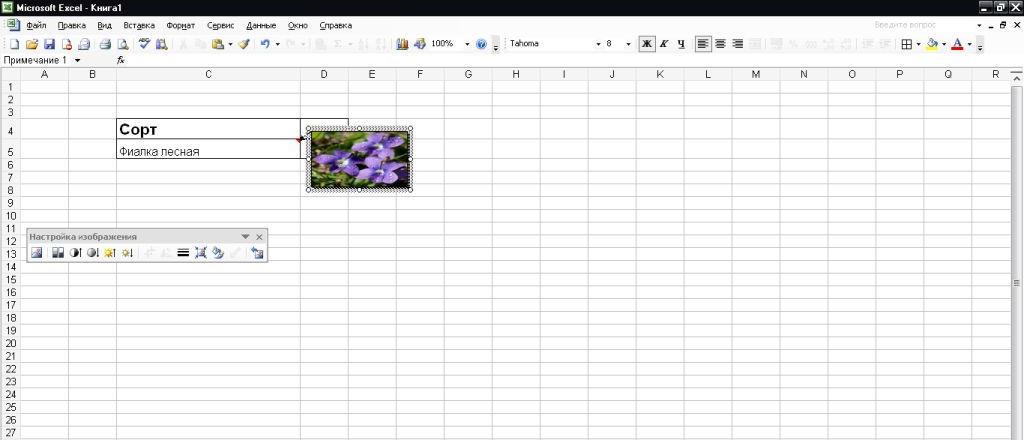Click column C header
This screenshot has width=1024, height=440.
coord(208,74)
